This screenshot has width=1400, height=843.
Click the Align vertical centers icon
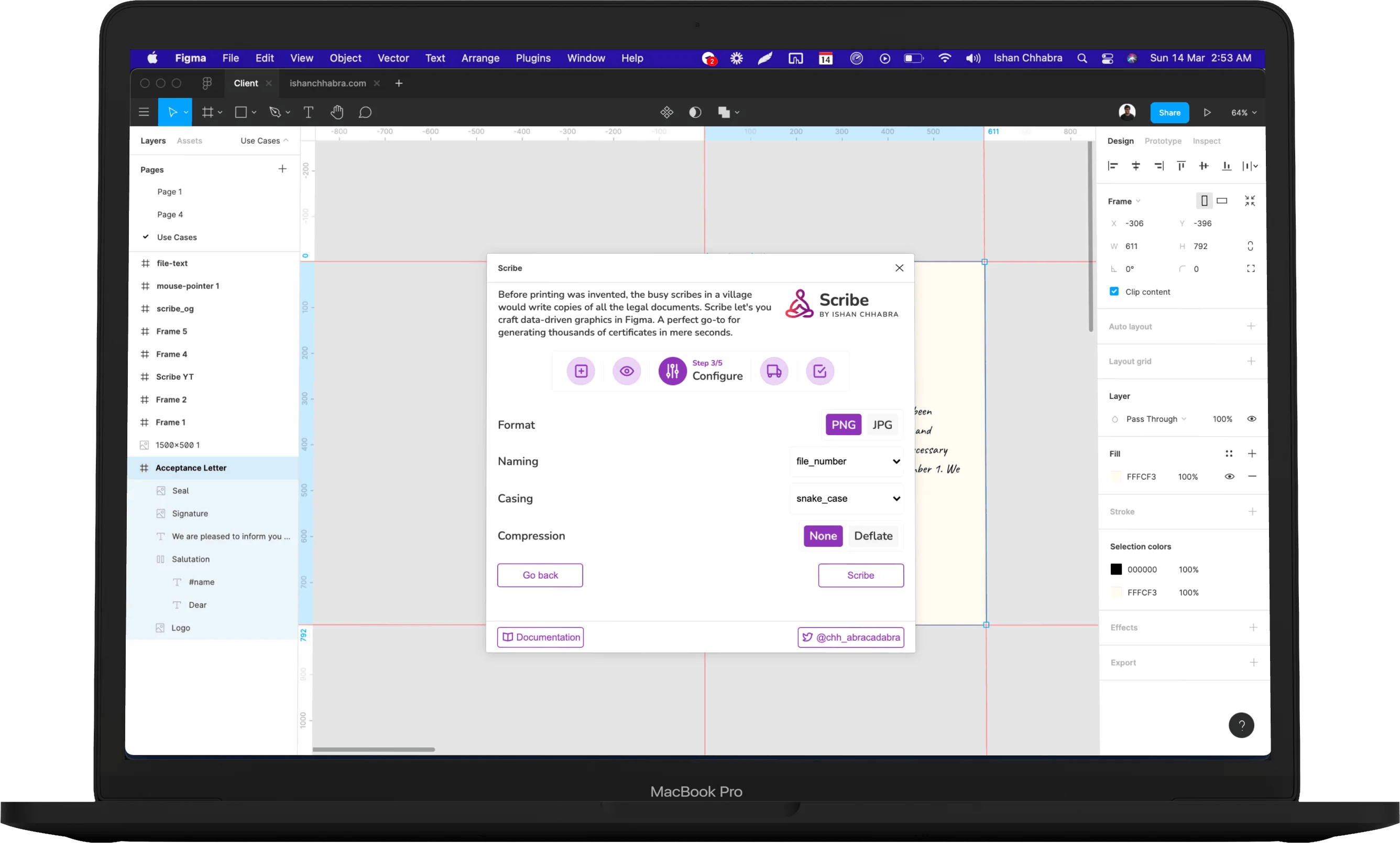[1204, 166]
